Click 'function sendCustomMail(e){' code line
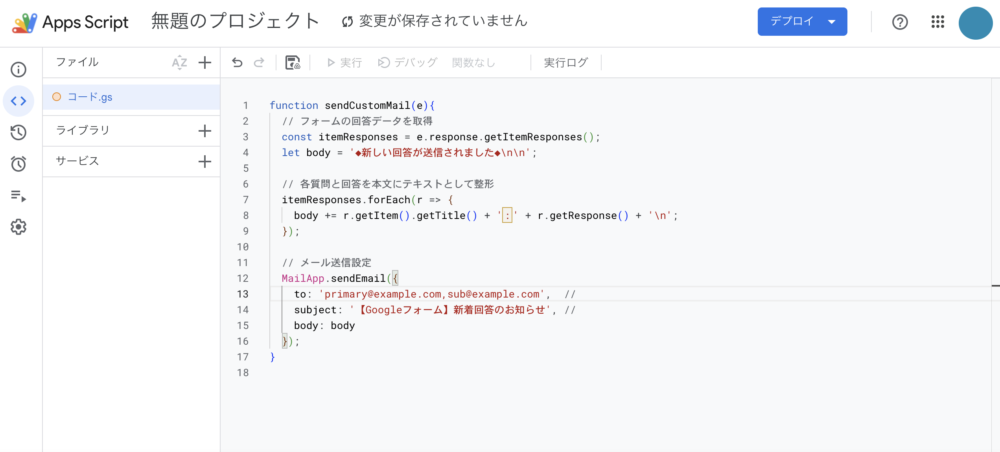Viewport: 1000px width, 452px height. 352,105
